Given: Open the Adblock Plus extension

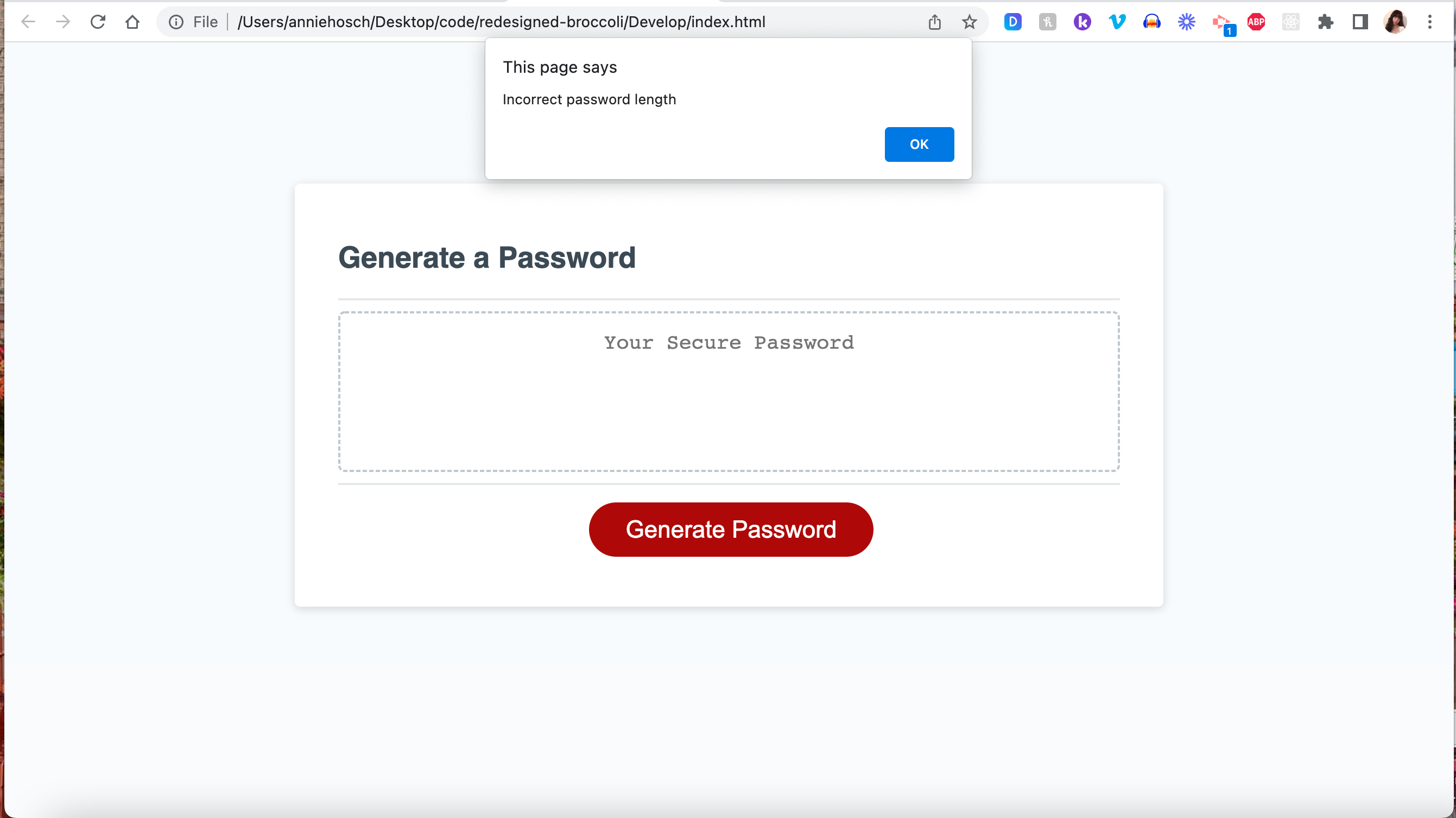Looking at the screenshot, I should coord(1256,22).
